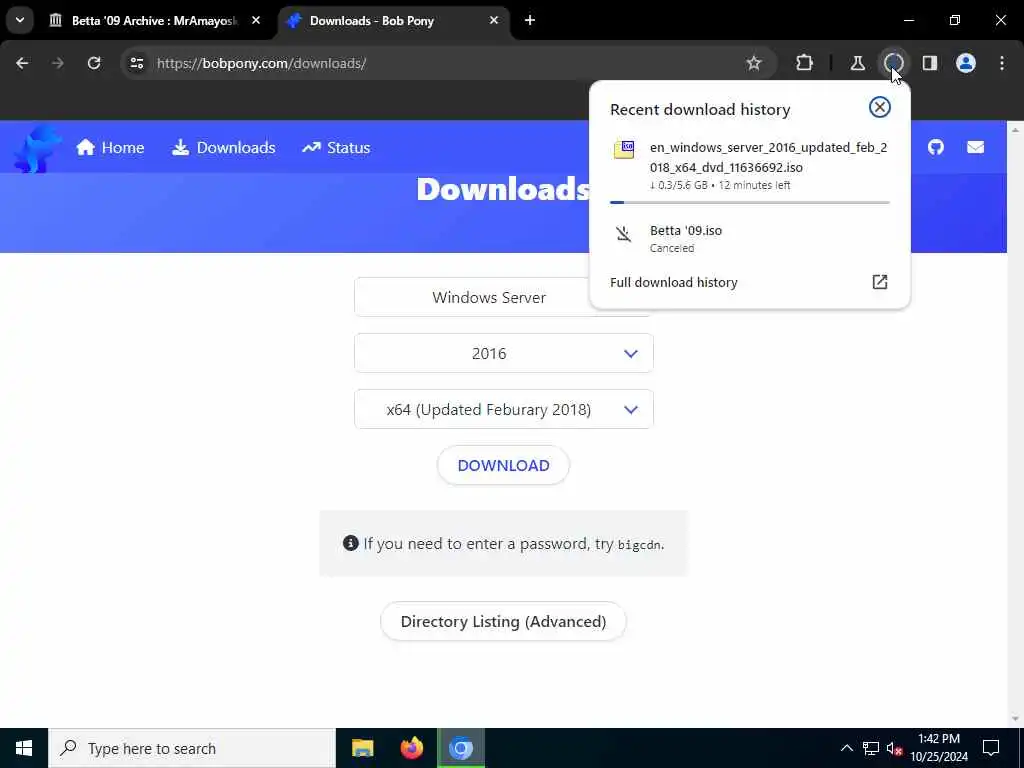The width and height of the screenshot is (1024, 768).
Task: Click the bigcdn password text
Action: point(639,545)
